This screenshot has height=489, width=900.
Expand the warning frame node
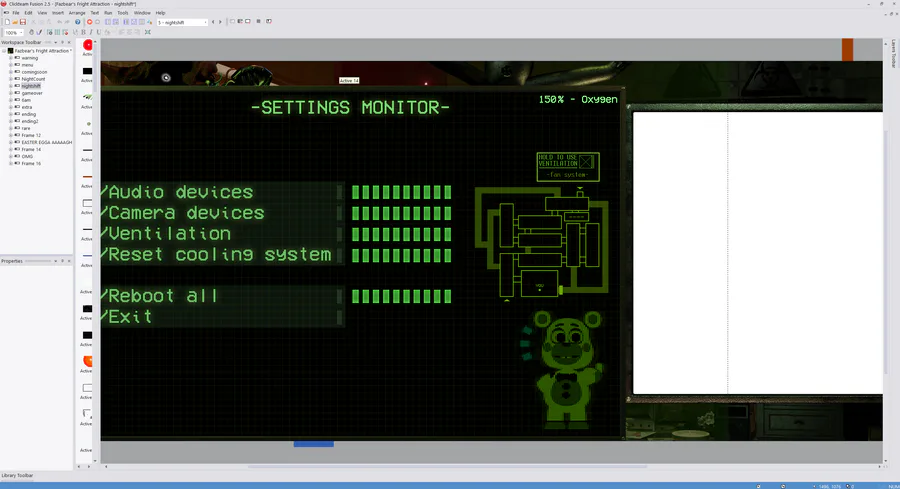click(x=11, y=58)
